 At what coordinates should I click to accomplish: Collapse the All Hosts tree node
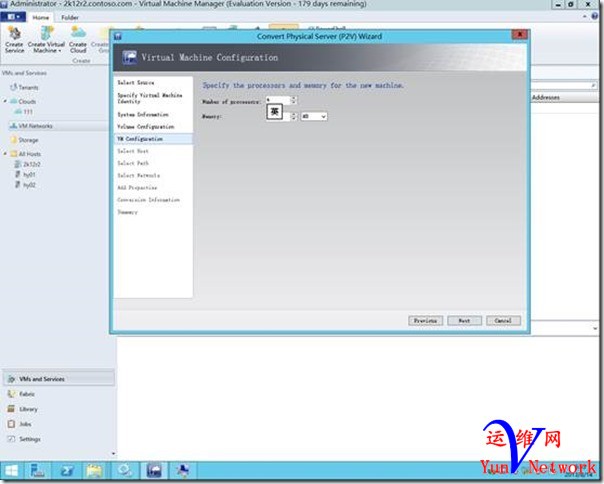coord(5,154)
